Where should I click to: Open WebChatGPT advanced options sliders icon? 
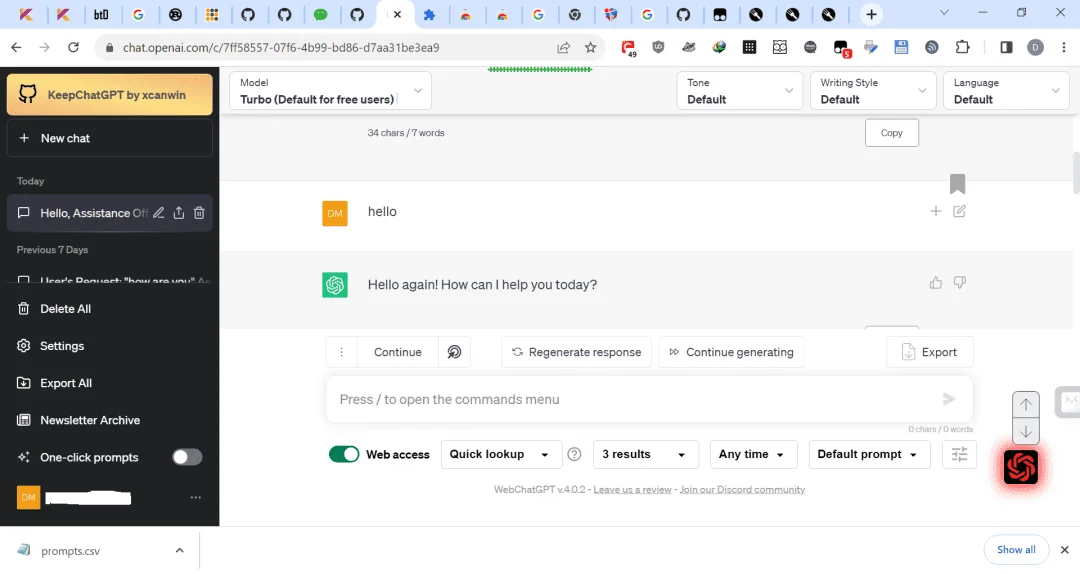pyautogui.click(x=959, y=454)
